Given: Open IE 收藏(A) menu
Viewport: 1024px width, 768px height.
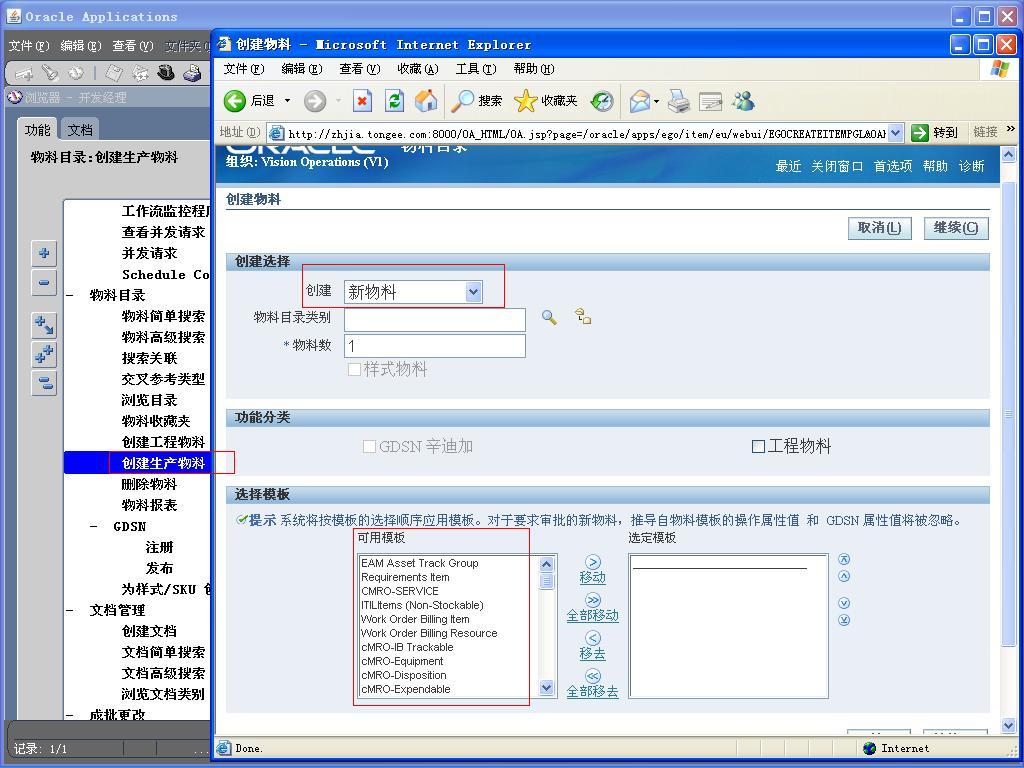Looking at the screenshot, I should point(418,69).
